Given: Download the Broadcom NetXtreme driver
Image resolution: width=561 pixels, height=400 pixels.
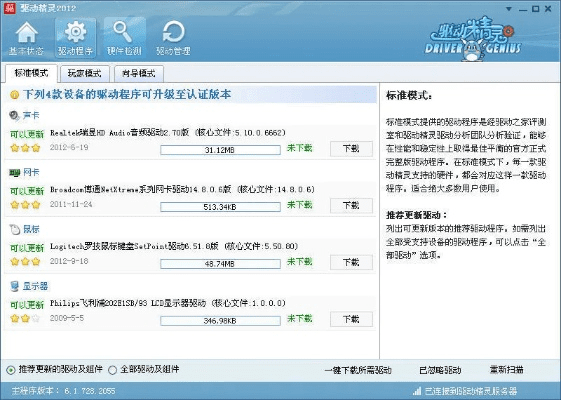Looking at the screenshot, I should click(x=351, y=206).
